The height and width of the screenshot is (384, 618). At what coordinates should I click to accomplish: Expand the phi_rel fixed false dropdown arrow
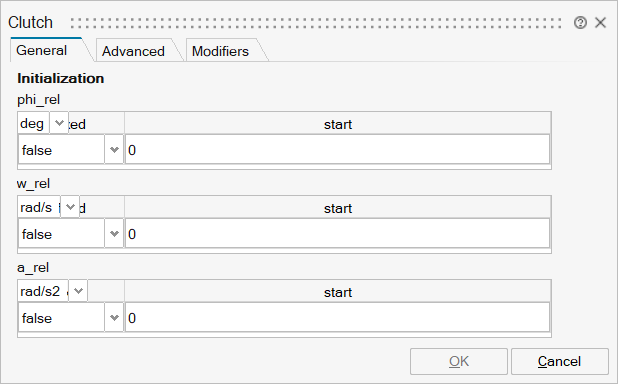[x=114, y=150]
